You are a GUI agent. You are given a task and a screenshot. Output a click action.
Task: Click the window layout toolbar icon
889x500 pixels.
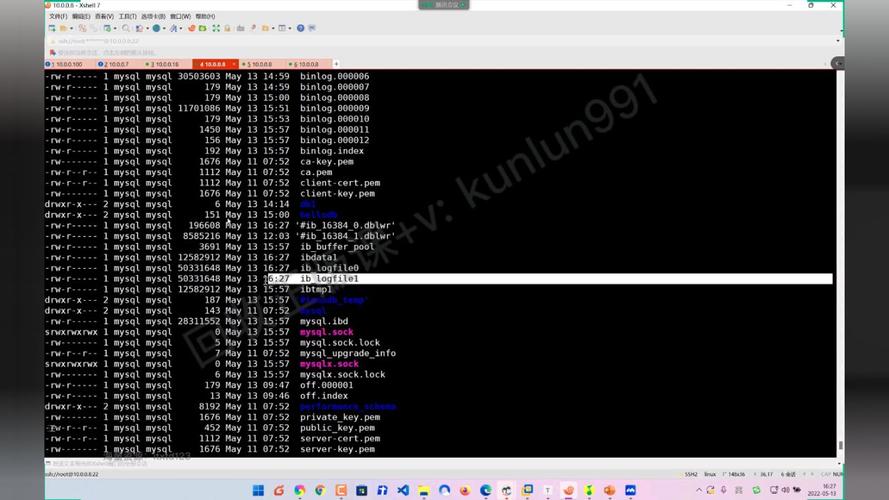282,28
